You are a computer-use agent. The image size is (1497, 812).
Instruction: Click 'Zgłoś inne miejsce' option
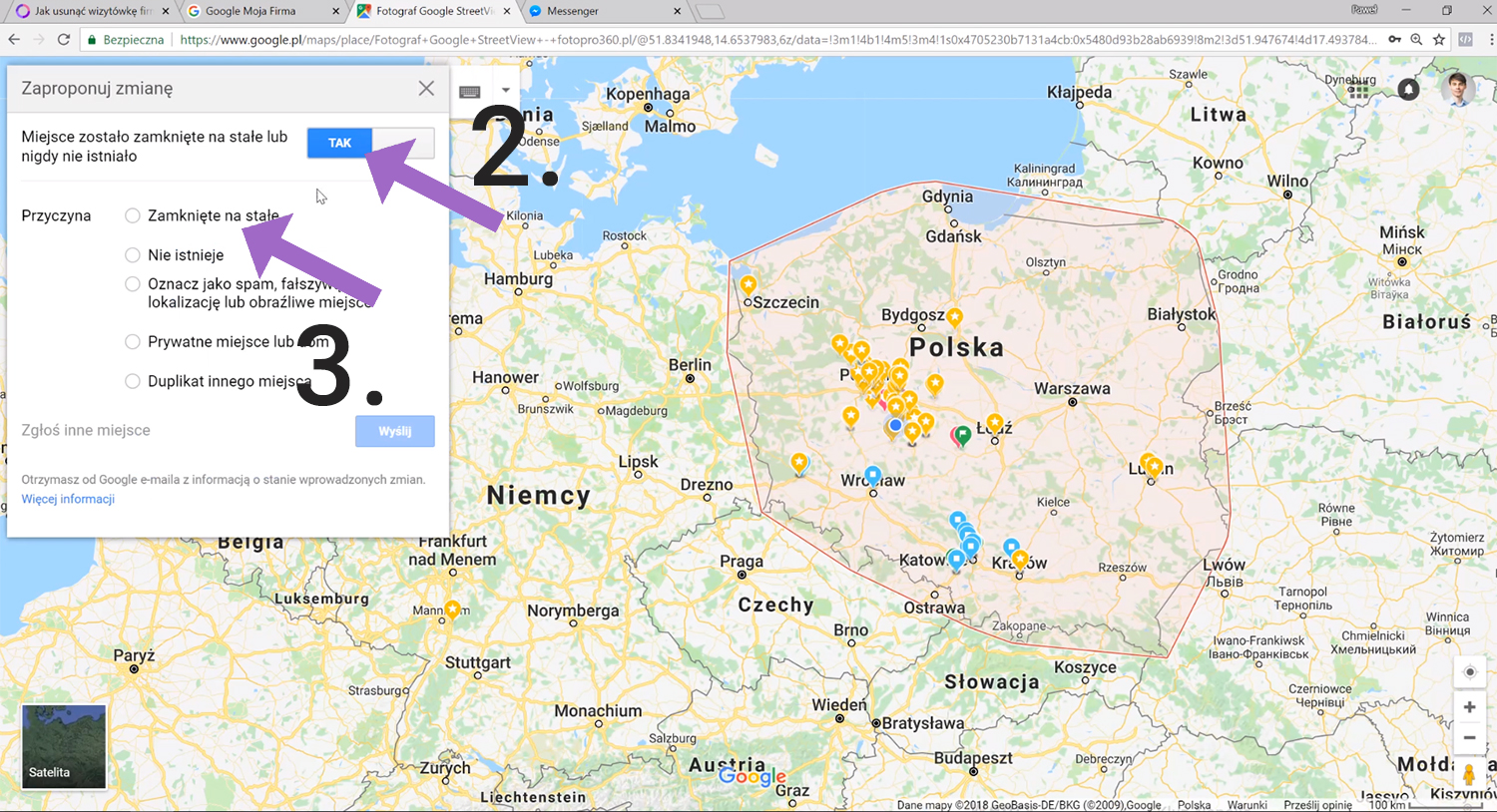(x=86, y=430)
